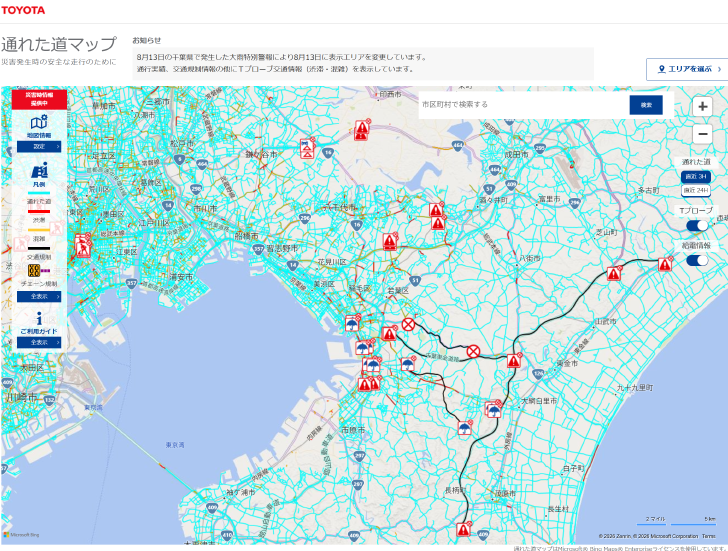Click the red 災害時情報提供中 banner
Viewport: 728px width, 551px height.
[x=39, y=99]
